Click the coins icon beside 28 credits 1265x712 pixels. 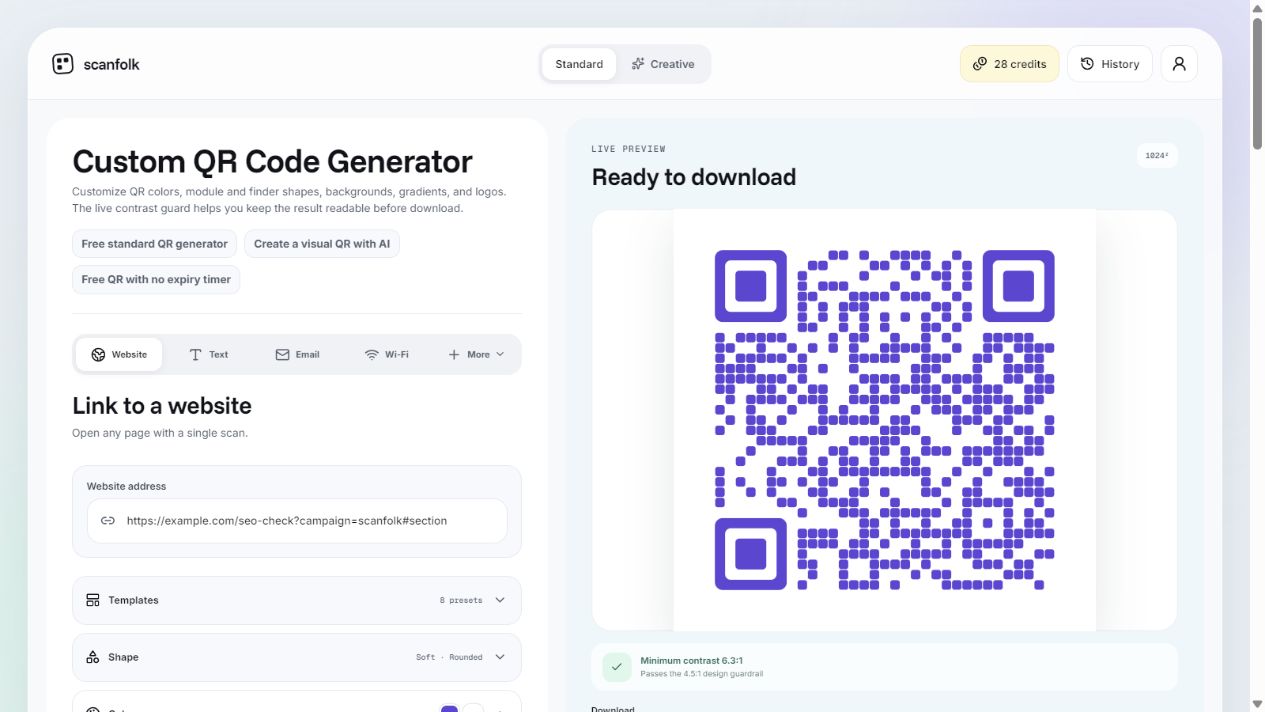point(980,64)
